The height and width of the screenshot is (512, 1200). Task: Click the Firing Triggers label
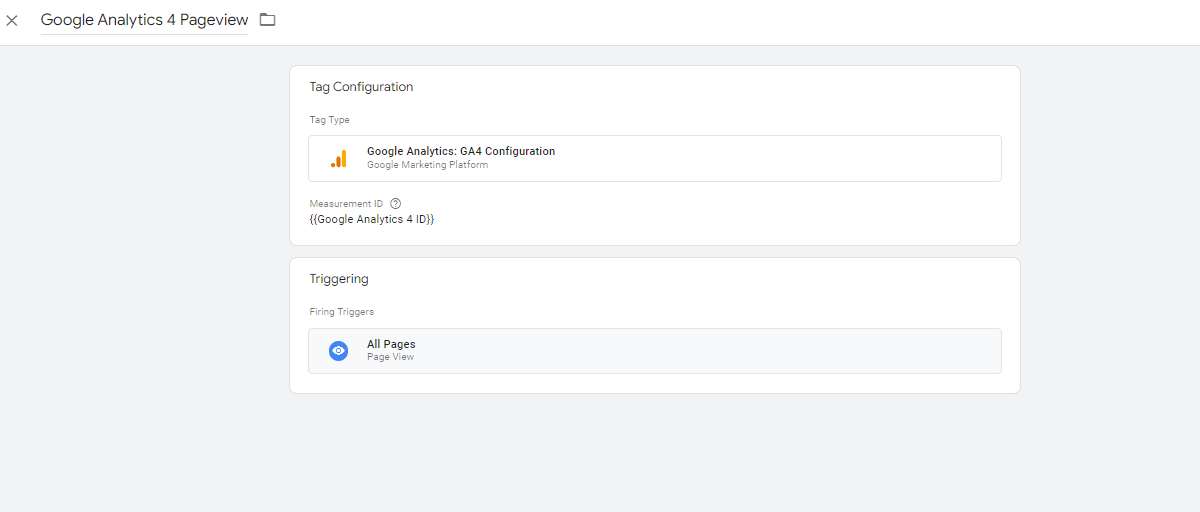coord(341,312)
